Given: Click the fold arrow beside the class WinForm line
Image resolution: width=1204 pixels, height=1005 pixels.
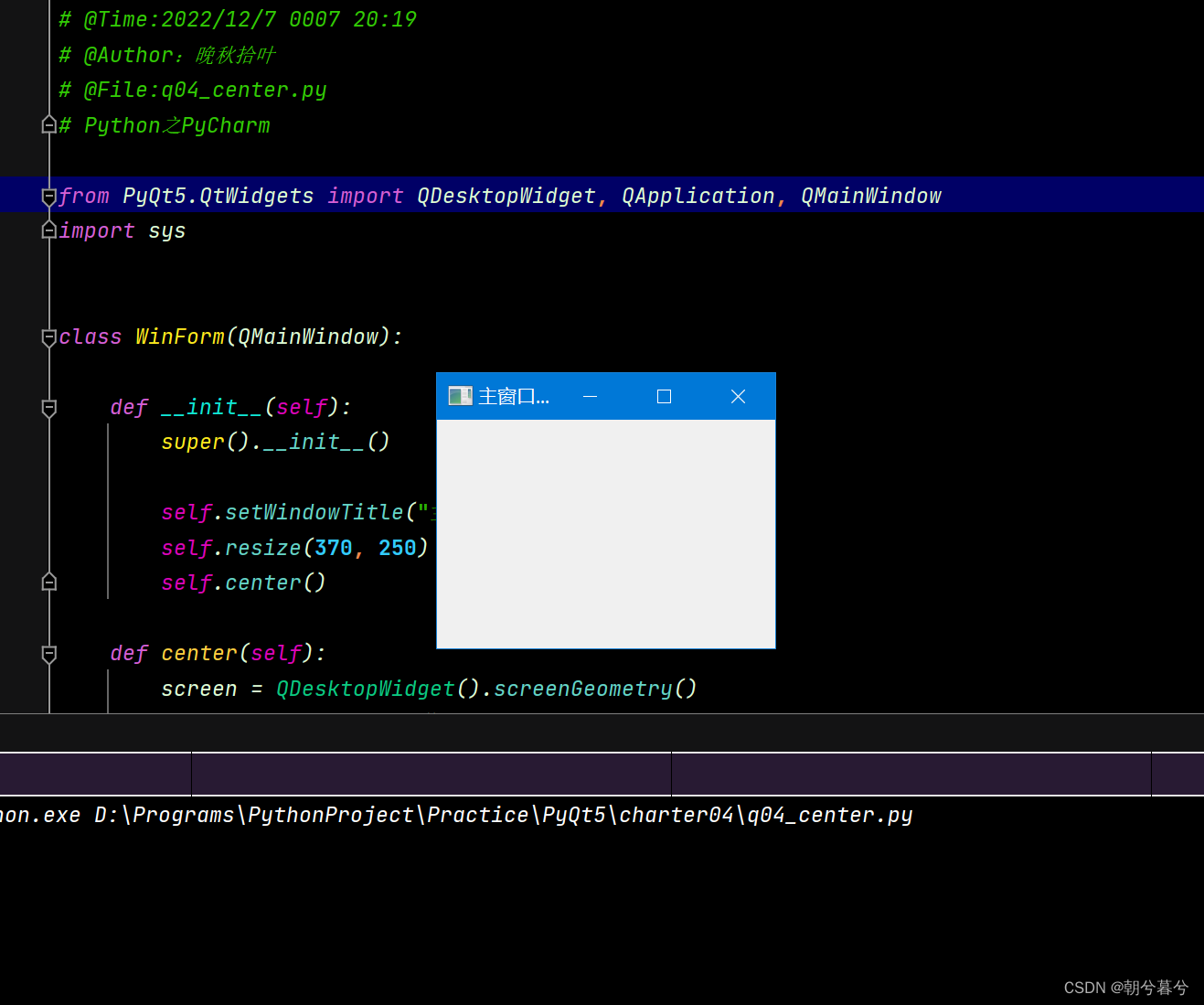Looking at the screenshot, I should tap(48, 337).
